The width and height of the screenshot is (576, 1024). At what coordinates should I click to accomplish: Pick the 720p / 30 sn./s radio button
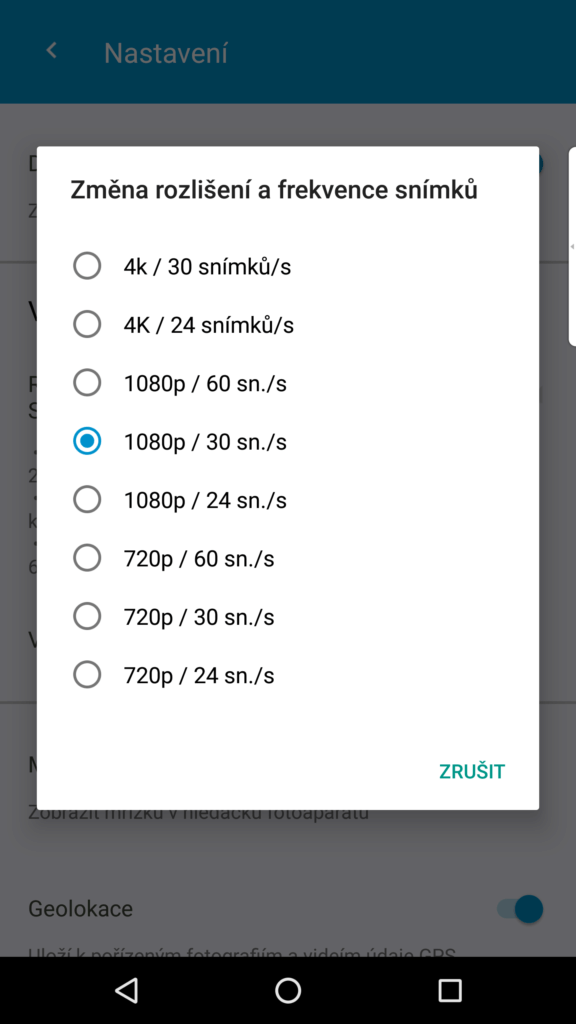tap(87, 616)
